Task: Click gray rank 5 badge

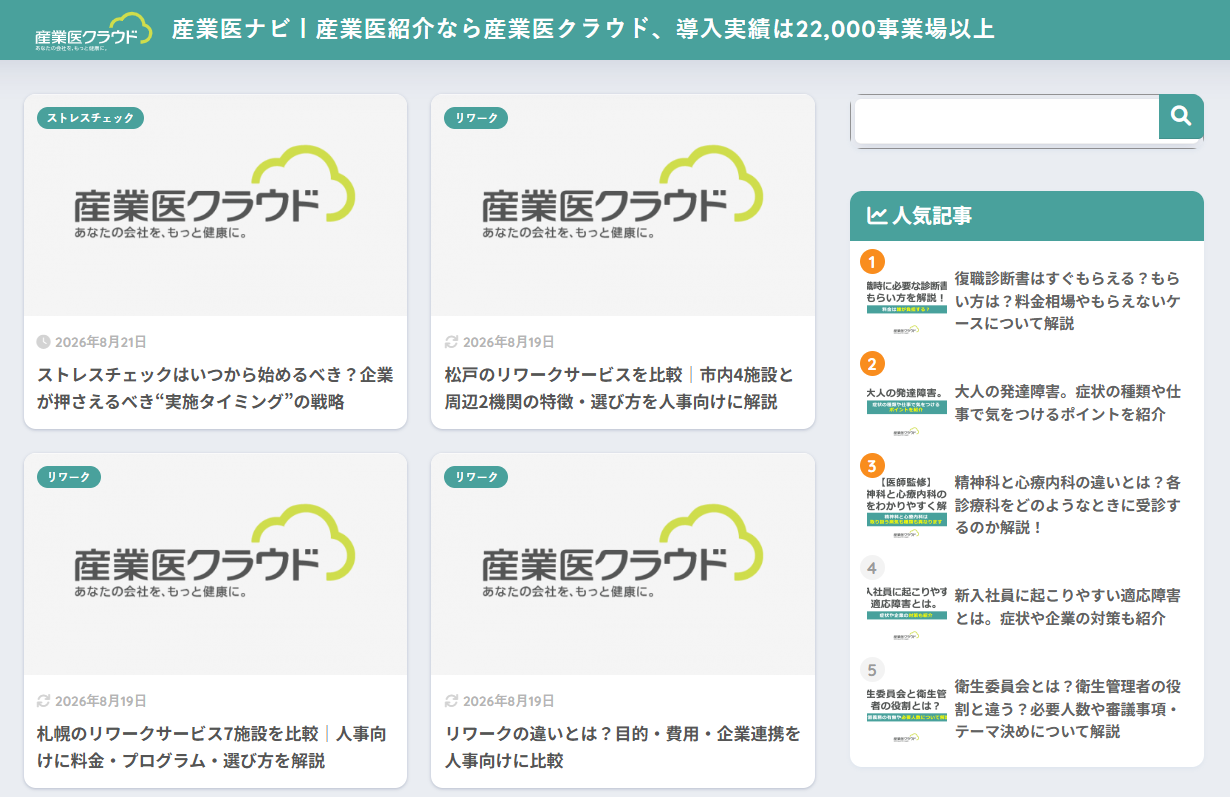Action: coord(872,670)
